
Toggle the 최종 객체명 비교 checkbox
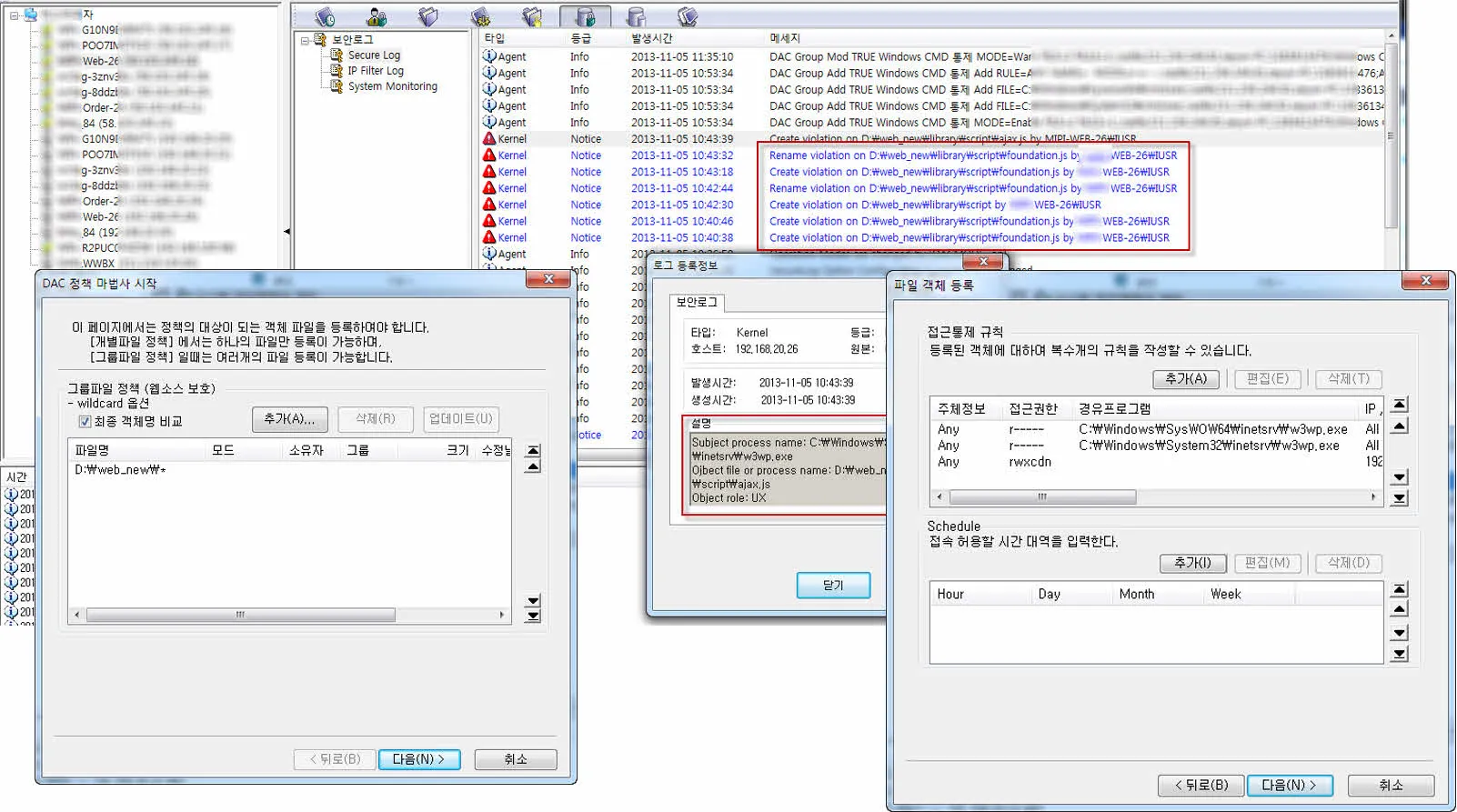pos(85,421)
